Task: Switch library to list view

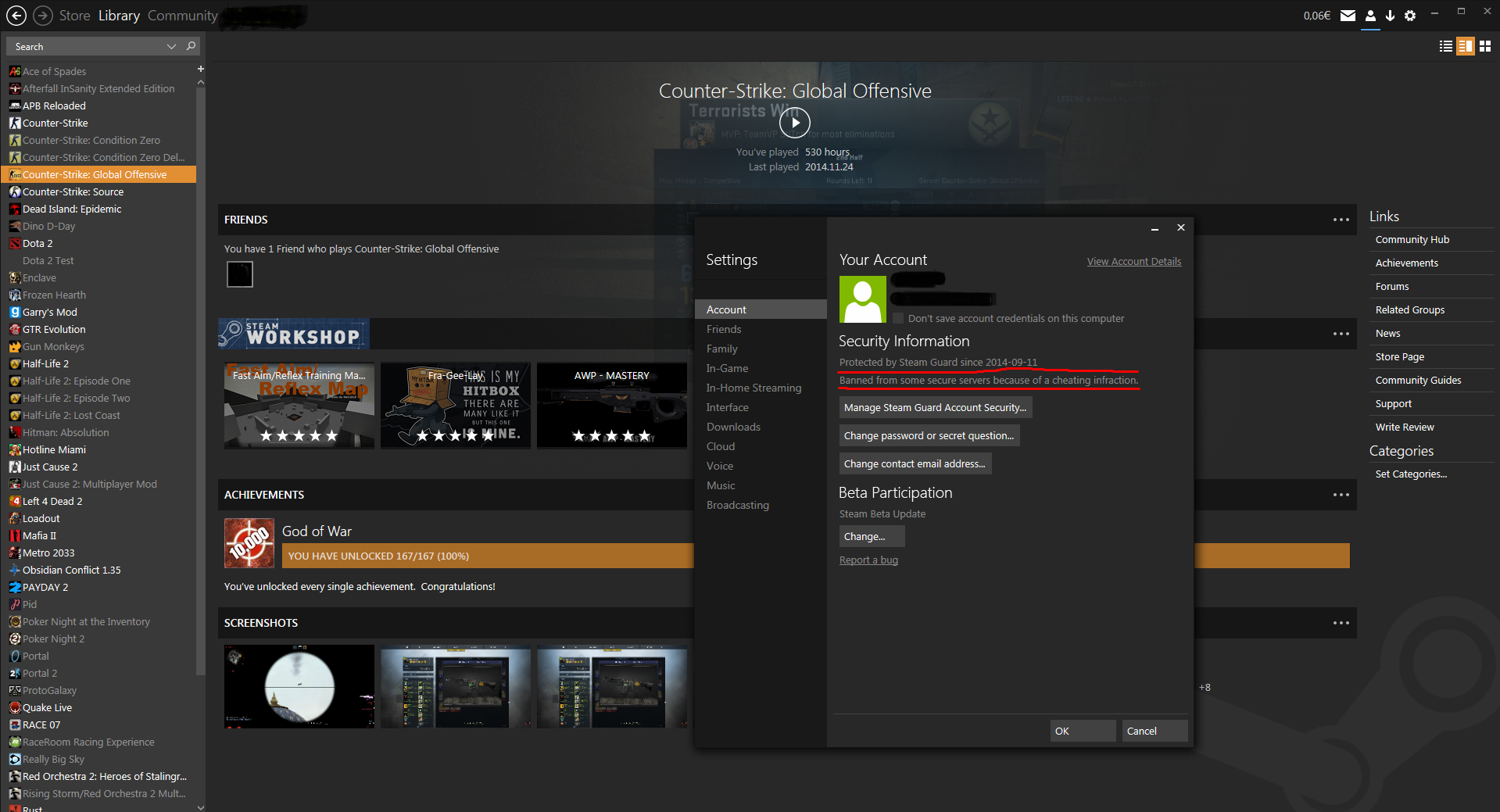Action: point(1446,47)
